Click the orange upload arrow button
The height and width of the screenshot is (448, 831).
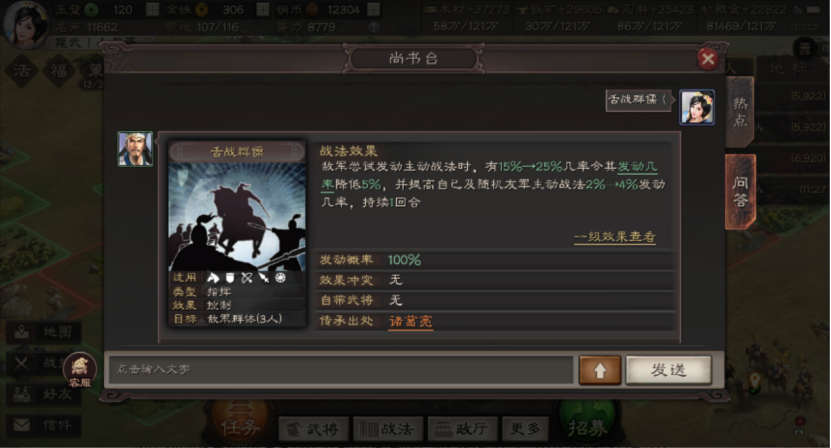(600, 370)
